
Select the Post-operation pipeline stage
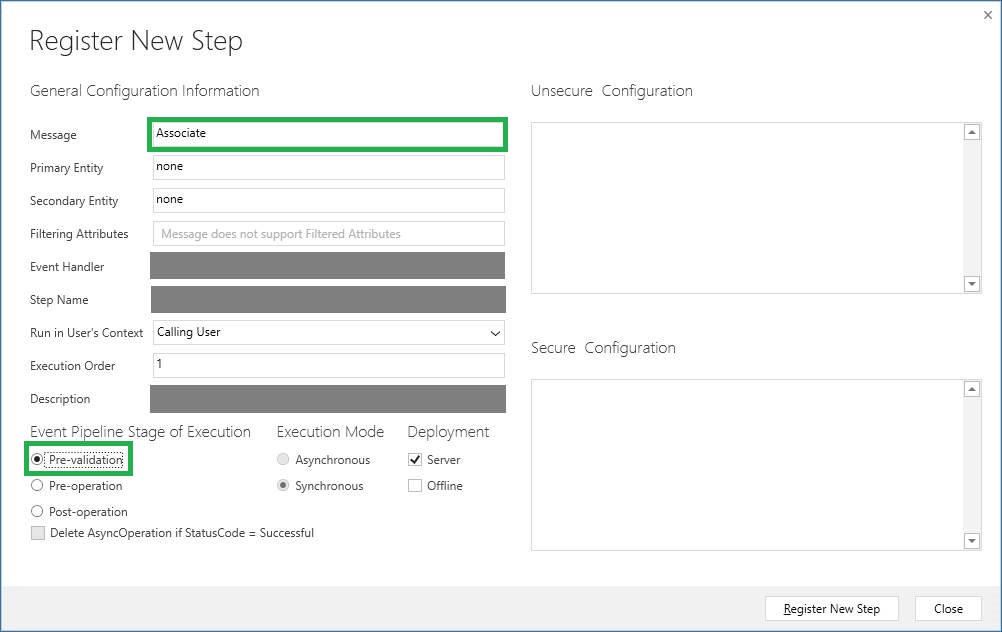coord(37,511)
